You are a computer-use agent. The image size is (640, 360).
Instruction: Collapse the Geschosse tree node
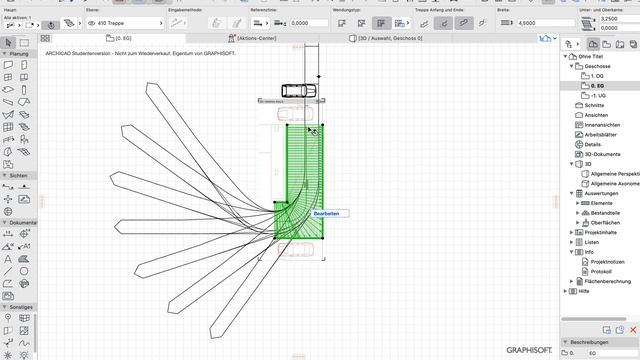pos(572,66)
